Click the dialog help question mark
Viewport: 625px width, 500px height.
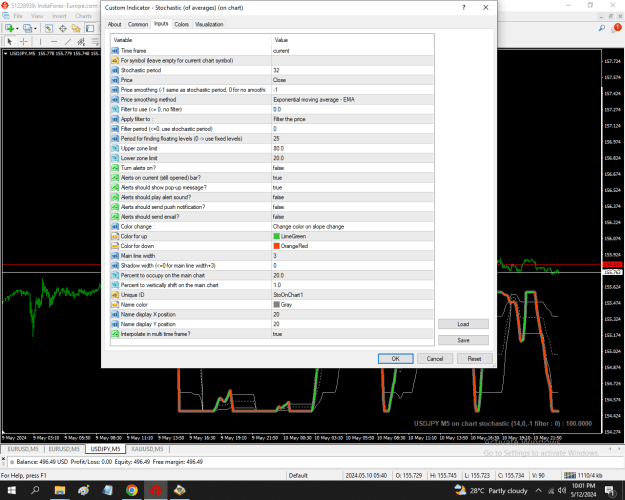click(464, 8)
